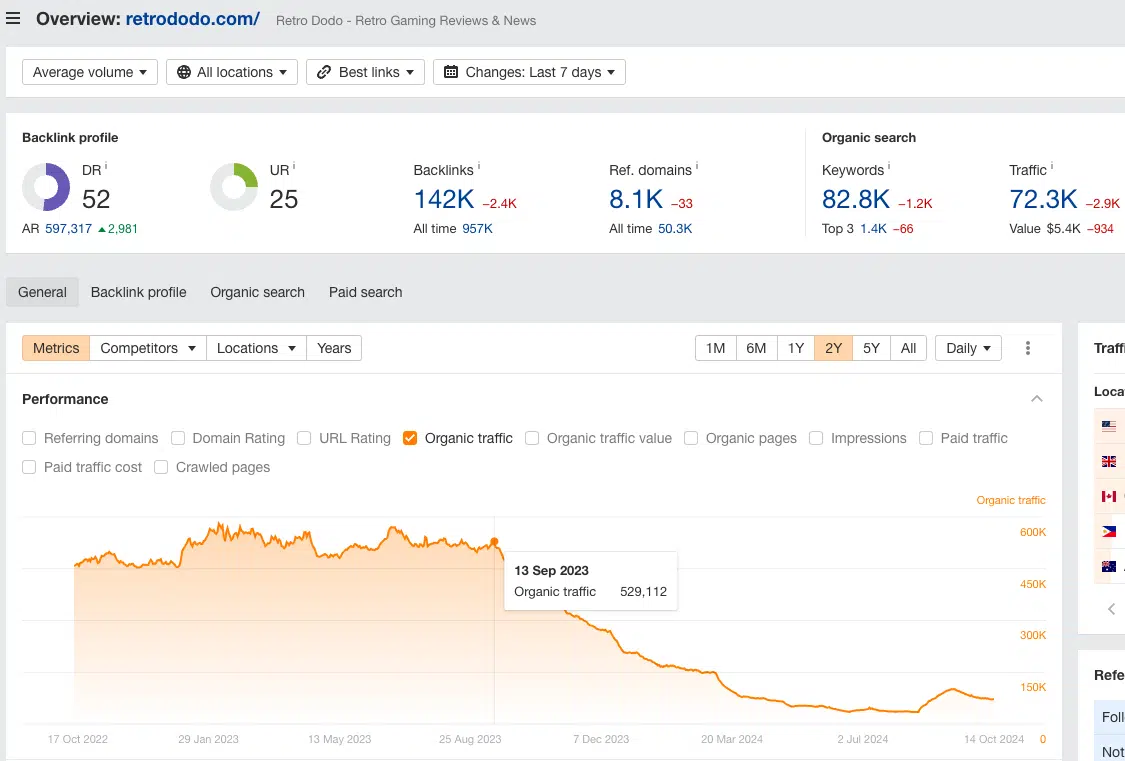Enable the Referring domains checkbox

point(29,438)
